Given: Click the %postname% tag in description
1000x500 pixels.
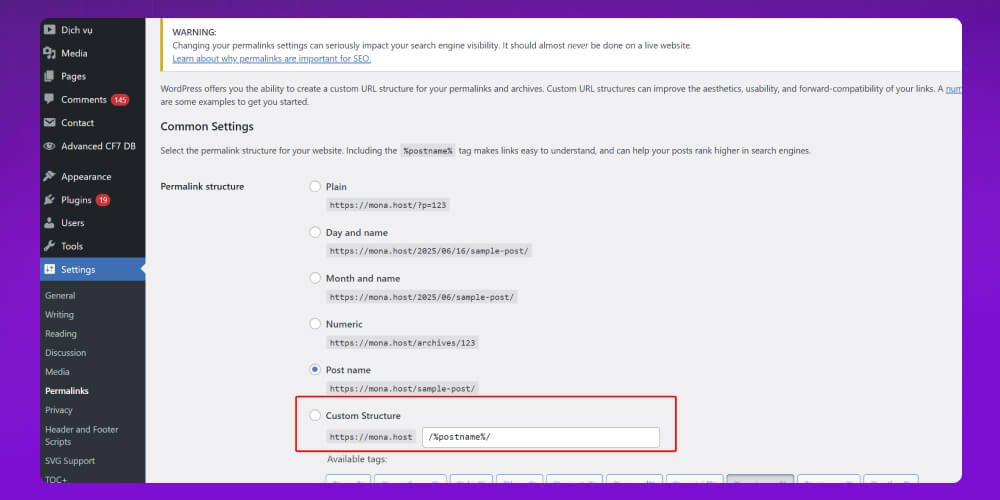Looking at the screenshot, I should [x=427, y=151].
